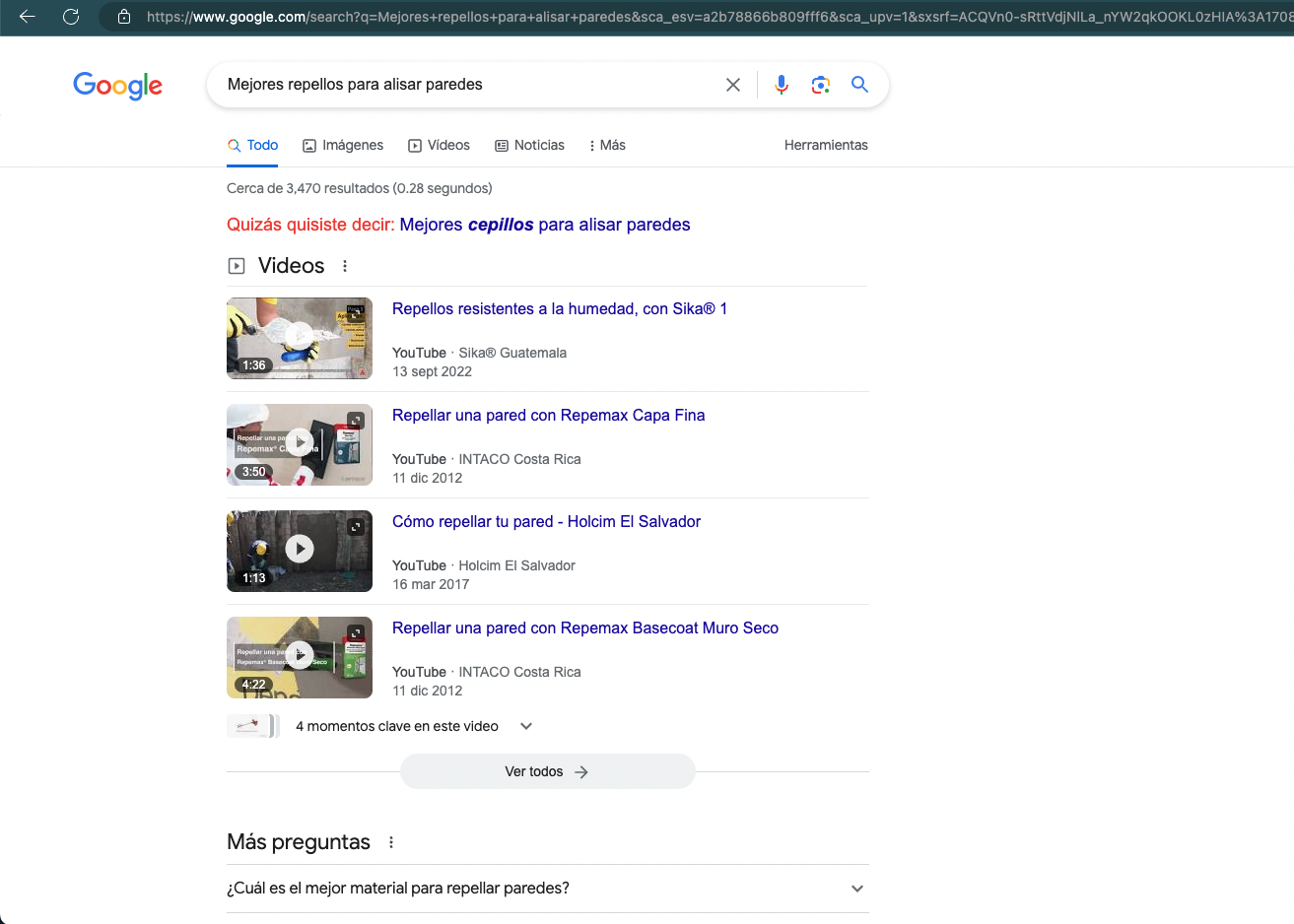Image resolution: width=1294 pixels, height=924 pixels.
Task: Open 'Repellar una pared con Repemax Capa Fina'
Action: coord(549,415)
